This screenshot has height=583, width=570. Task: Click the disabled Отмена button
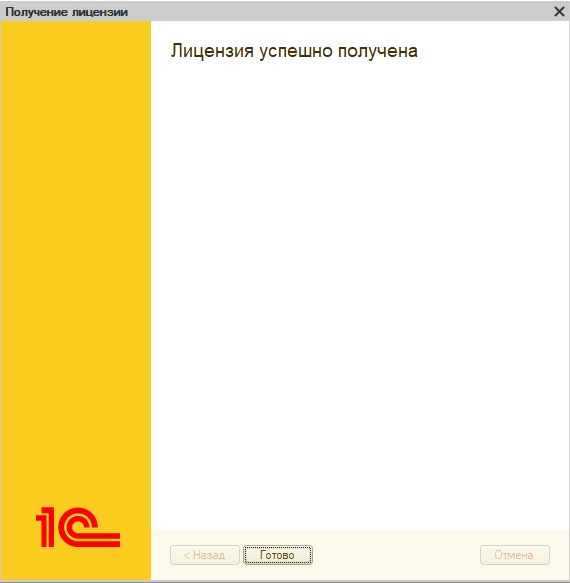(x=515, y=555)
